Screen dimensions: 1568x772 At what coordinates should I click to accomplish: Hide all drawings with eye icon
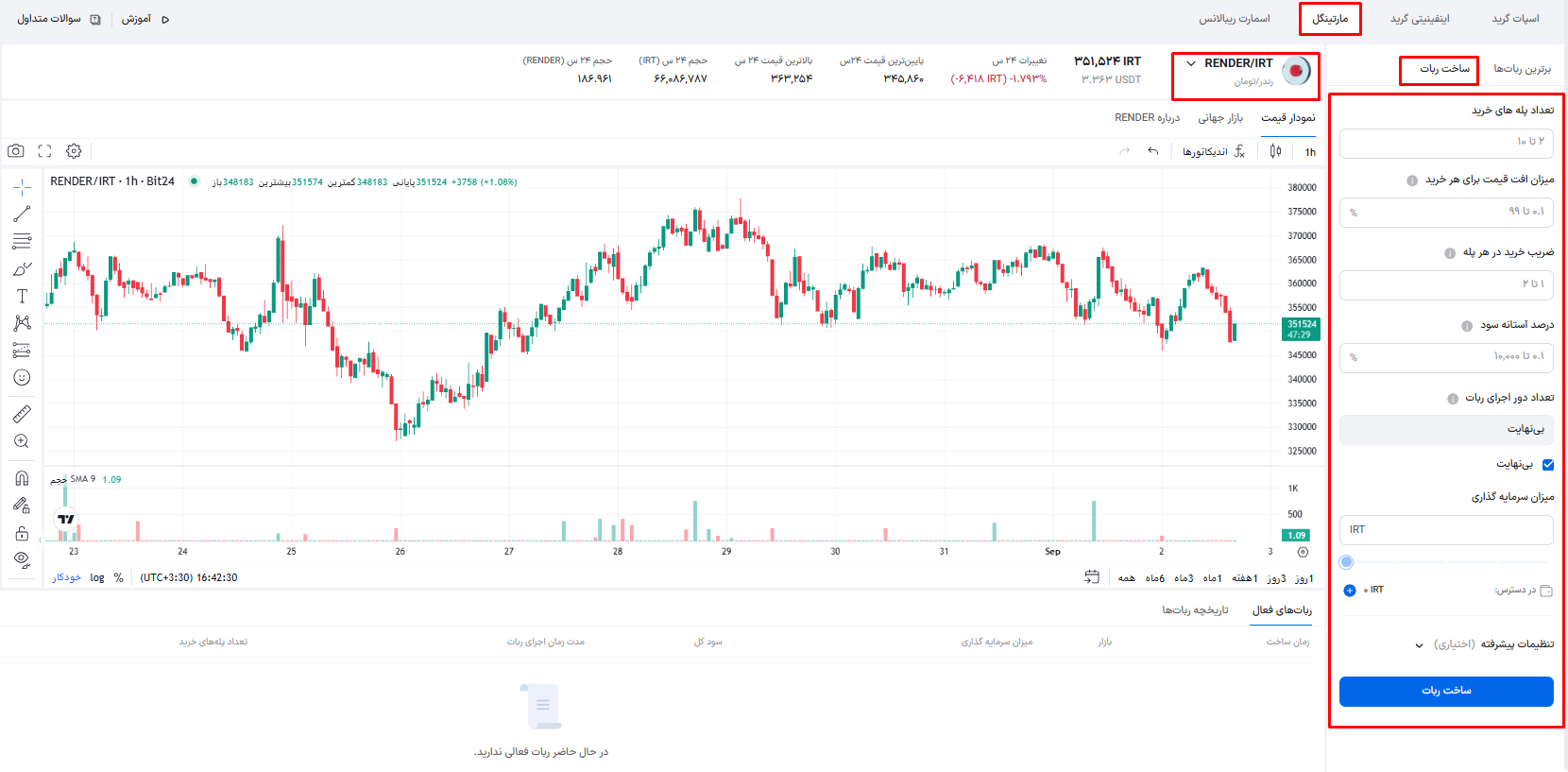click(22, 559)
